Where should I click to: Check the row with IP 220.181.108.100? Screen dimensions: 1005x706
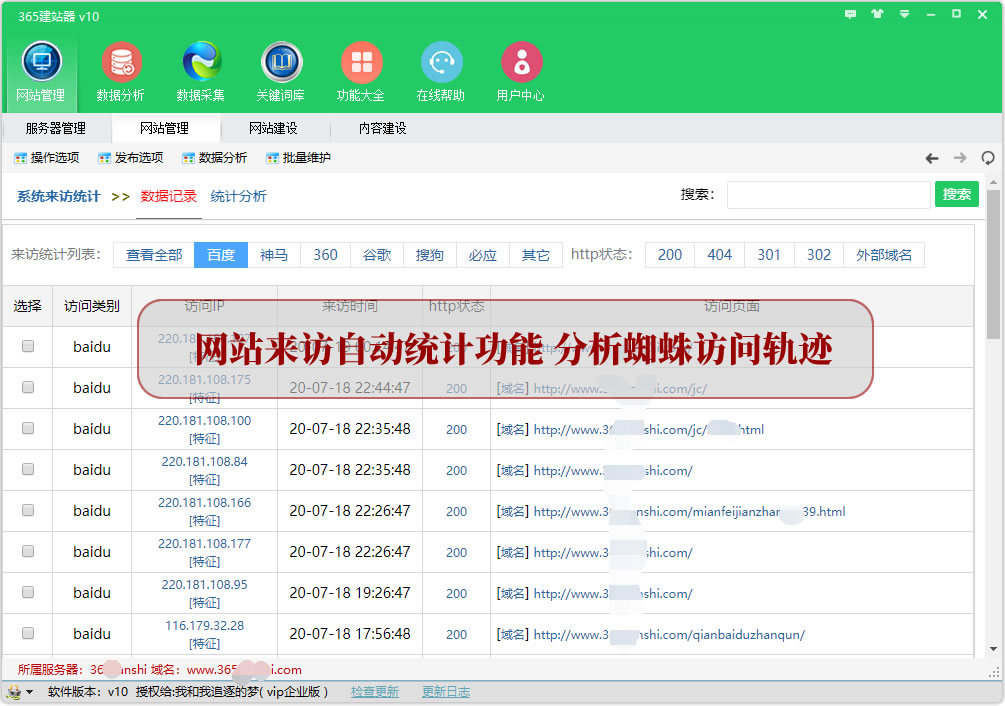point(28,428)
